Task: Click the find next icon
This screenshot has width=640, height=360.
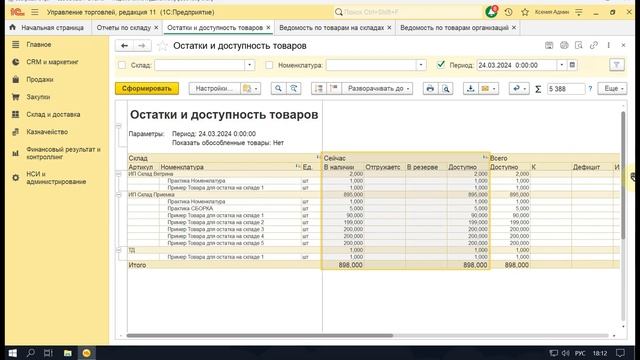Action: coord(293,89)
